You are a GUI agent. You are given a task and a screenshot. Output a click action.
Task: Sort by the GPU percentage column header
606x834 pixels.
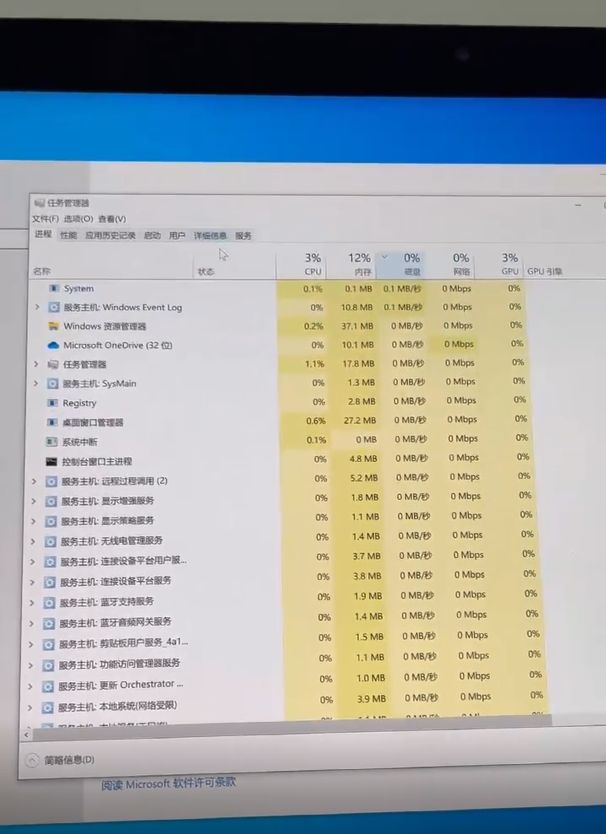point(500,264)
